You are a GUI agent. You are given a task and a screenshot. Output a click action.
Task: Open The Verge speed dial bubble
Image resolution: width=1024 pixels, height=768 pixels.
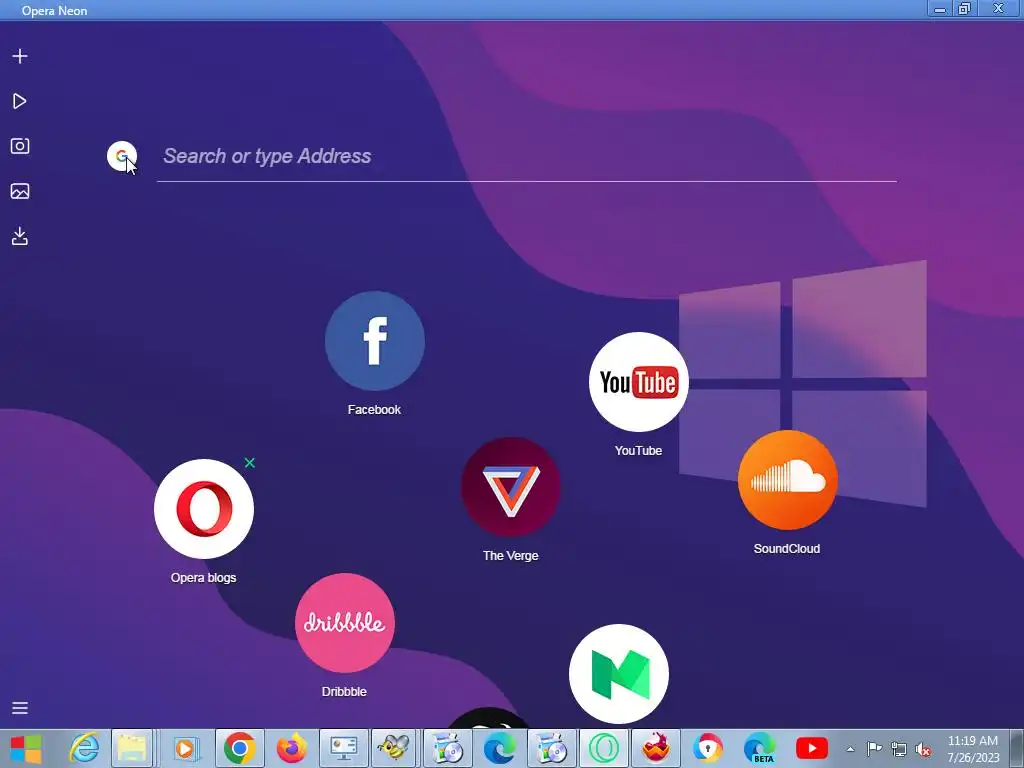pyautogui.click(x=511, y=487)
